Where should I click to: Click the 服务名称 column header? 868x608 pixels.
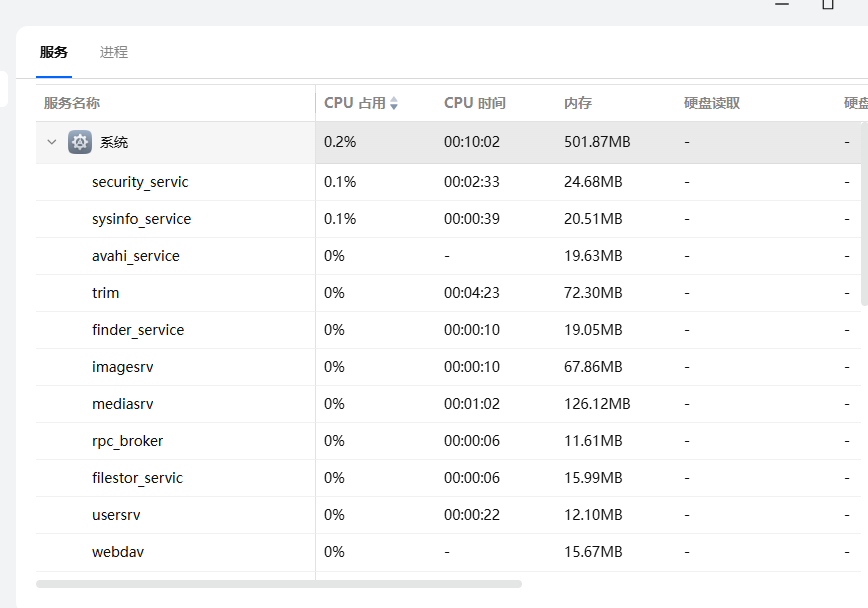pos(72,103)
